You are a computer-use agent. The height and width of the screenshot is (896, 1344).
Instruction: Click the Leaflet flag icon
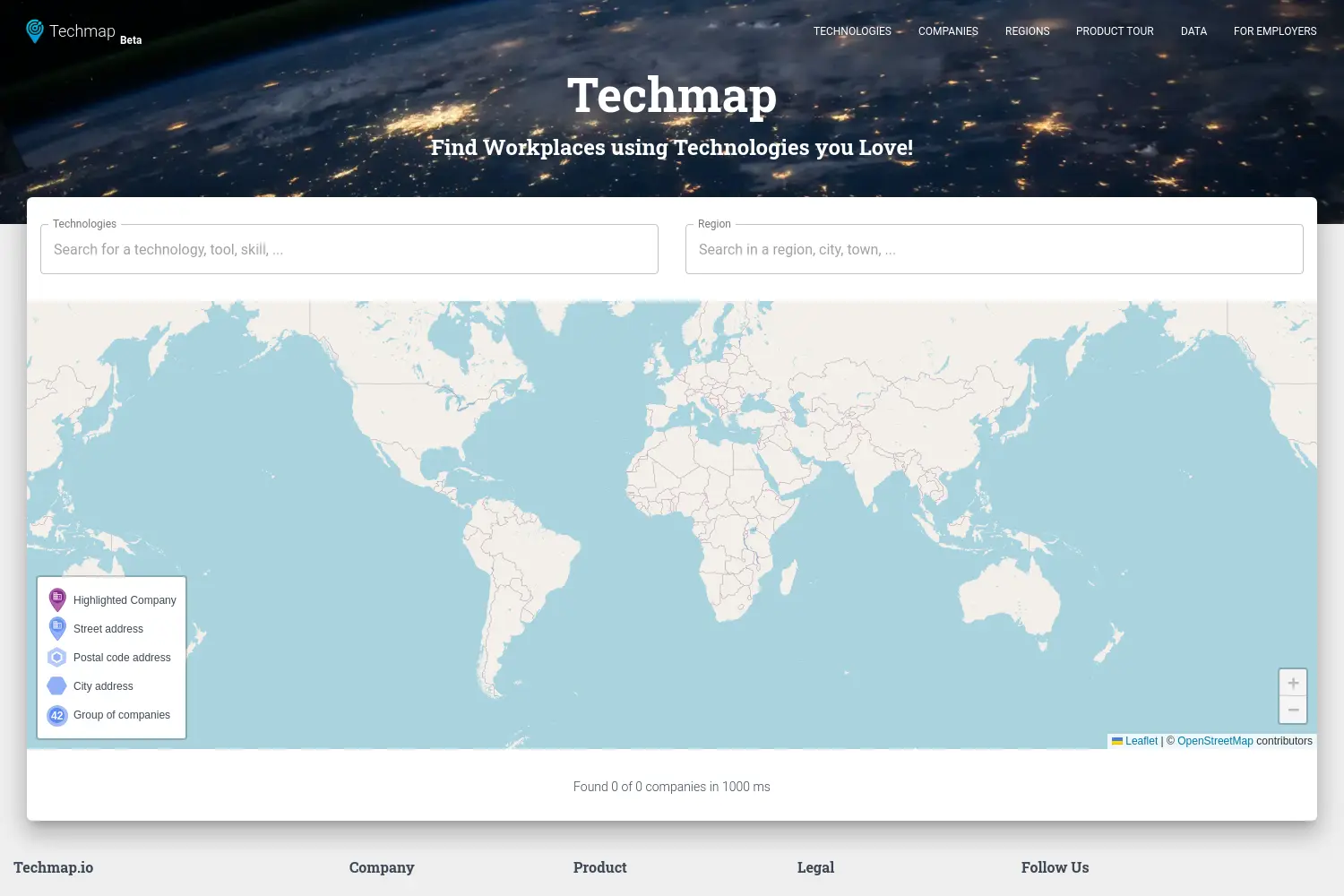[x=1117, y=741]
